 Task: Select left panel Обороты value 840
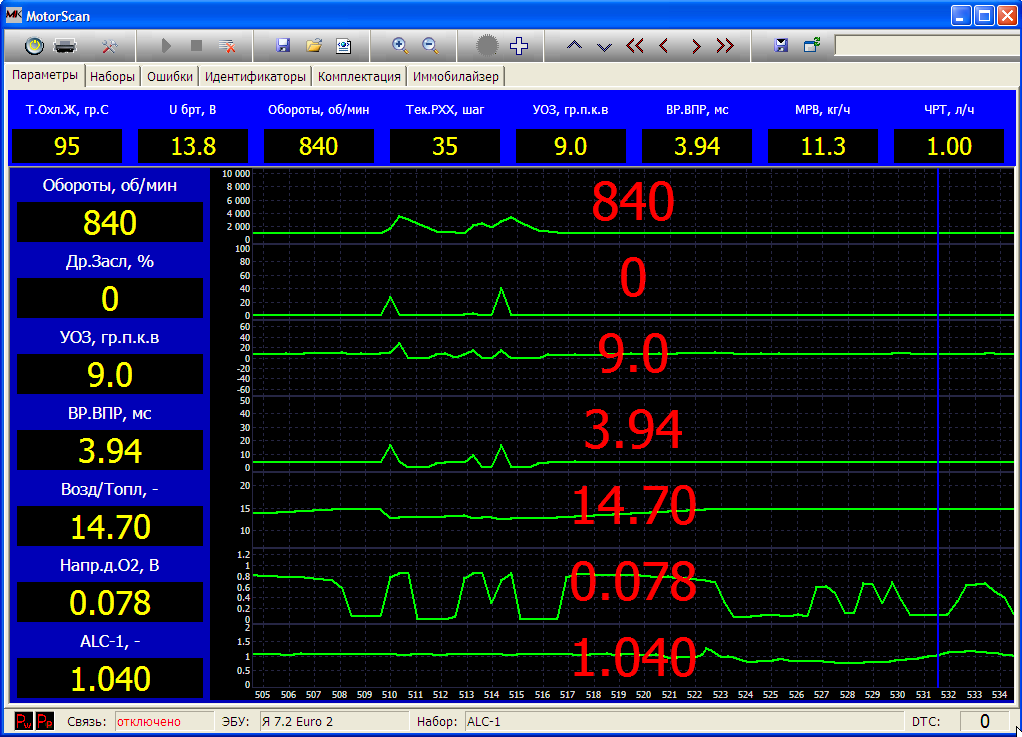coord(110,222)
